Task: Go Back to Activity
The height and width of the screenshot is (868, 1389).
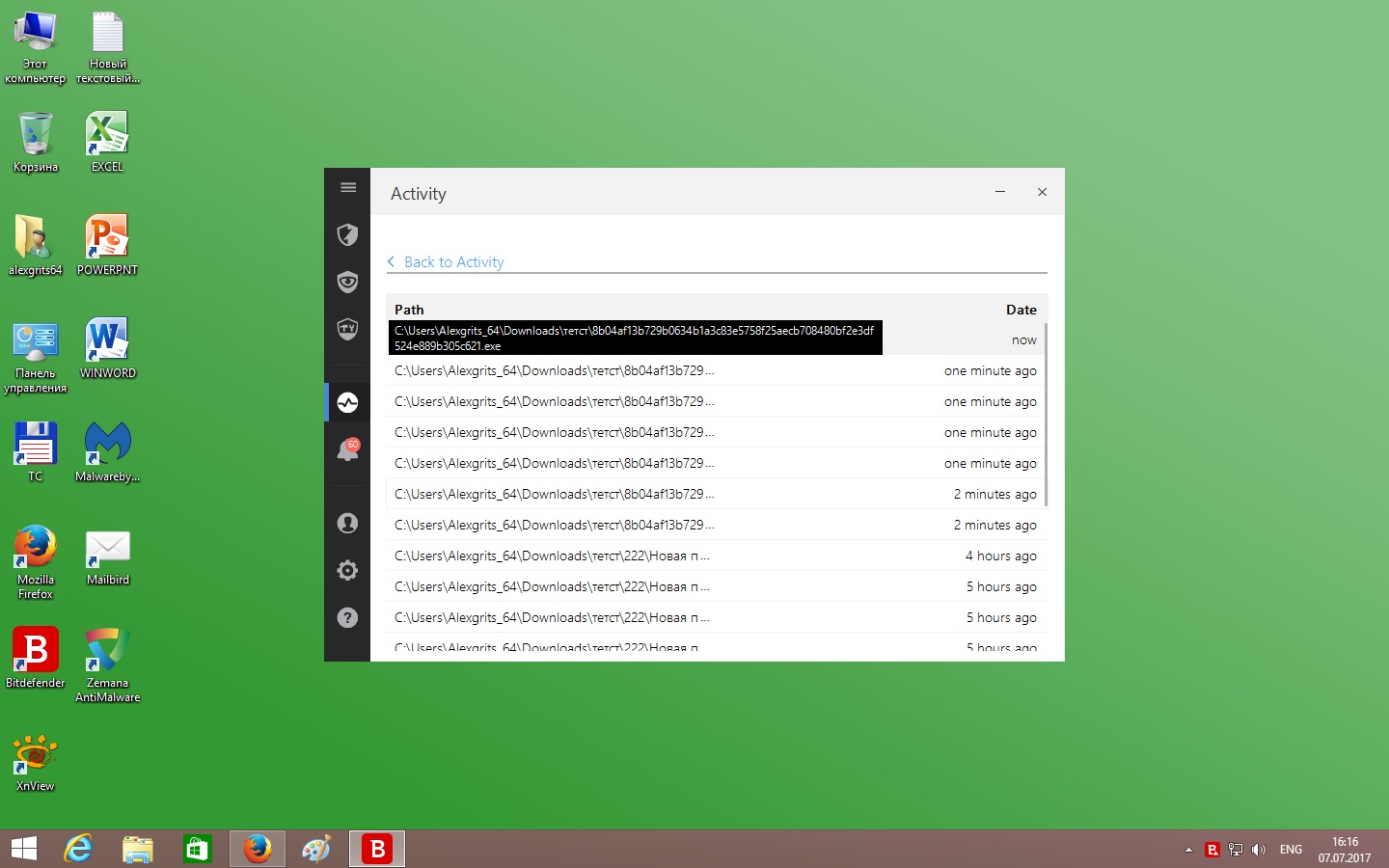Action: (x=446, y=262)
